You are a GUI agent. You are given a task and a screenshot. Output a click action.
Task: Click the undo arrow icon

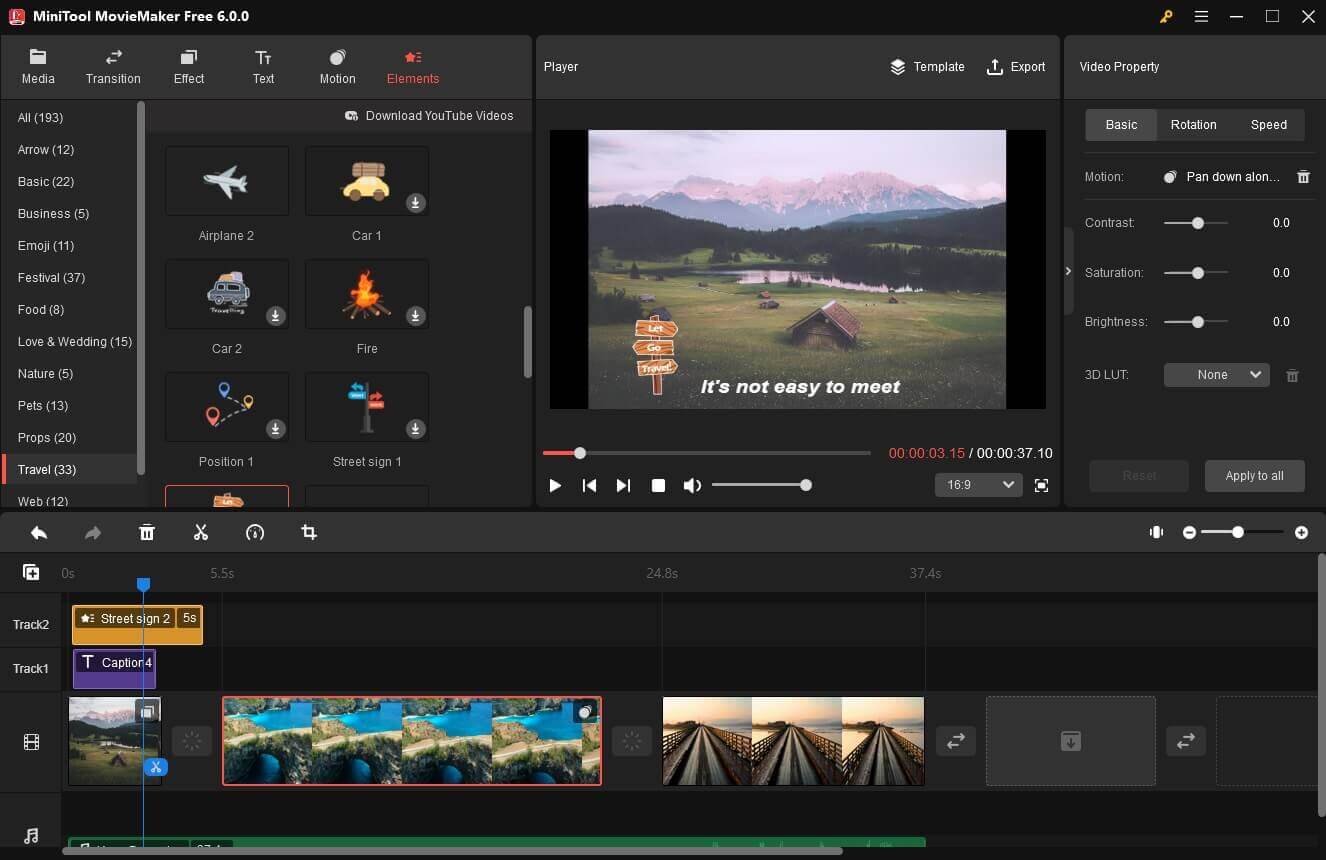(x=39, y=533)
